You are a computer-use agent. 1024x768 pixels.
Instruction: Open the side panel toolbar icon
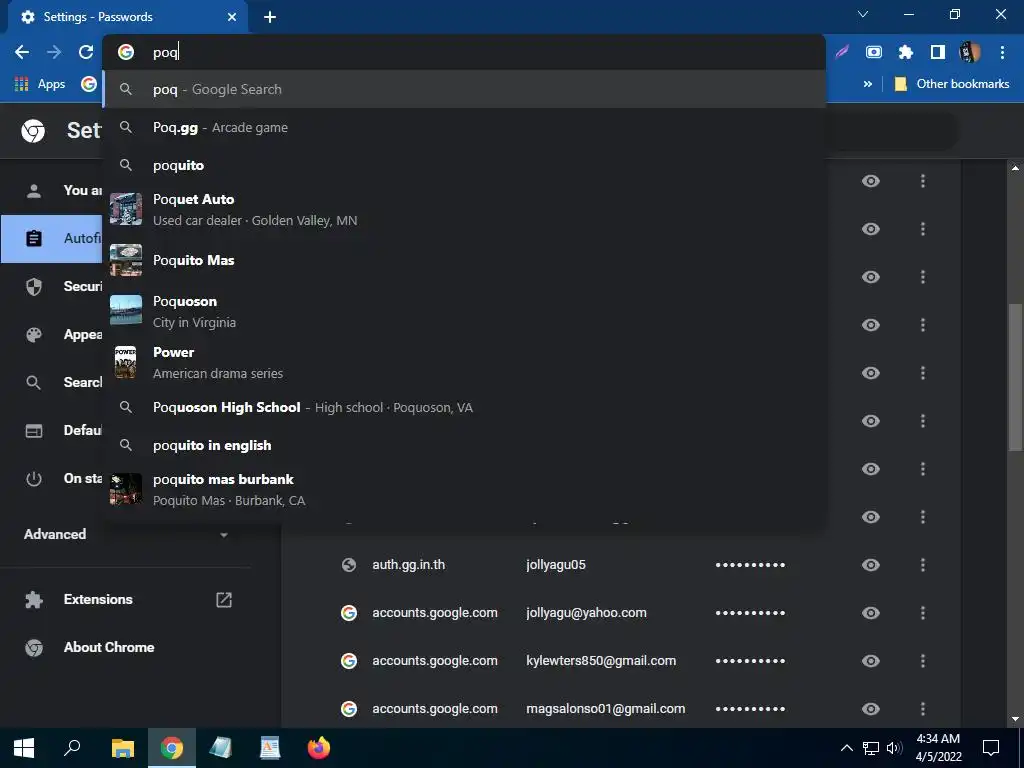[938, 52]
